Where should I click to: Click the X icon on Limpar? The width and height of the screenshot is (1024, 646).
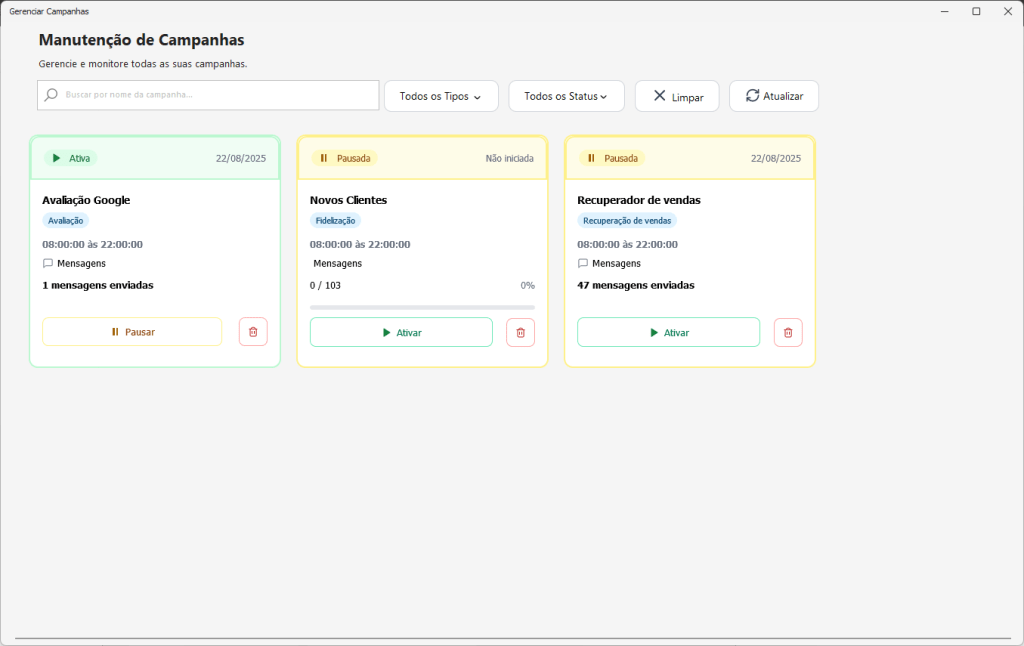[x=660, y=96]
